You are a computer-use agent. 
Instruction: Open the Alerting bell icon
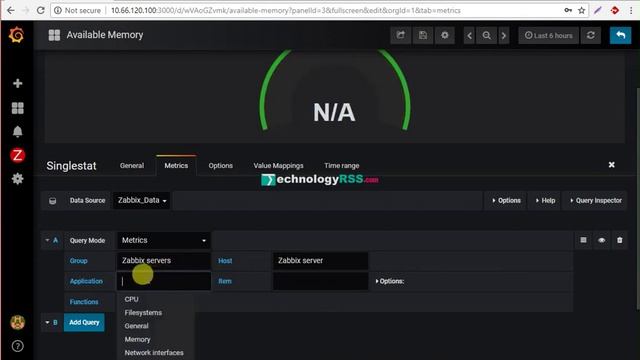(17, 131)
